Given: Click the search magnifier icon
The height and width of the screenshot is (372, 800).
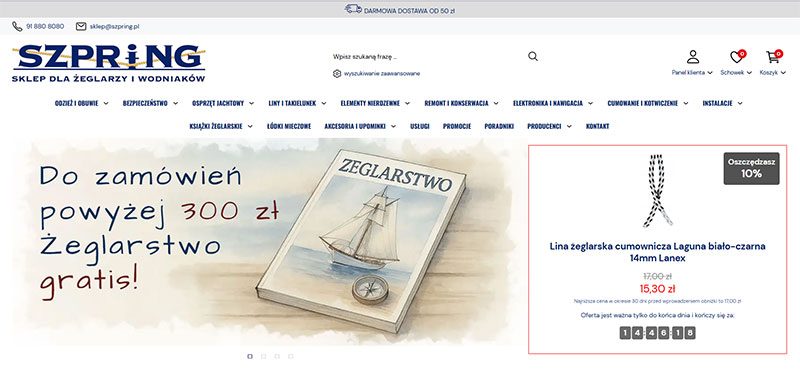Looking at the screenshot, I should (x=533, y=56).
